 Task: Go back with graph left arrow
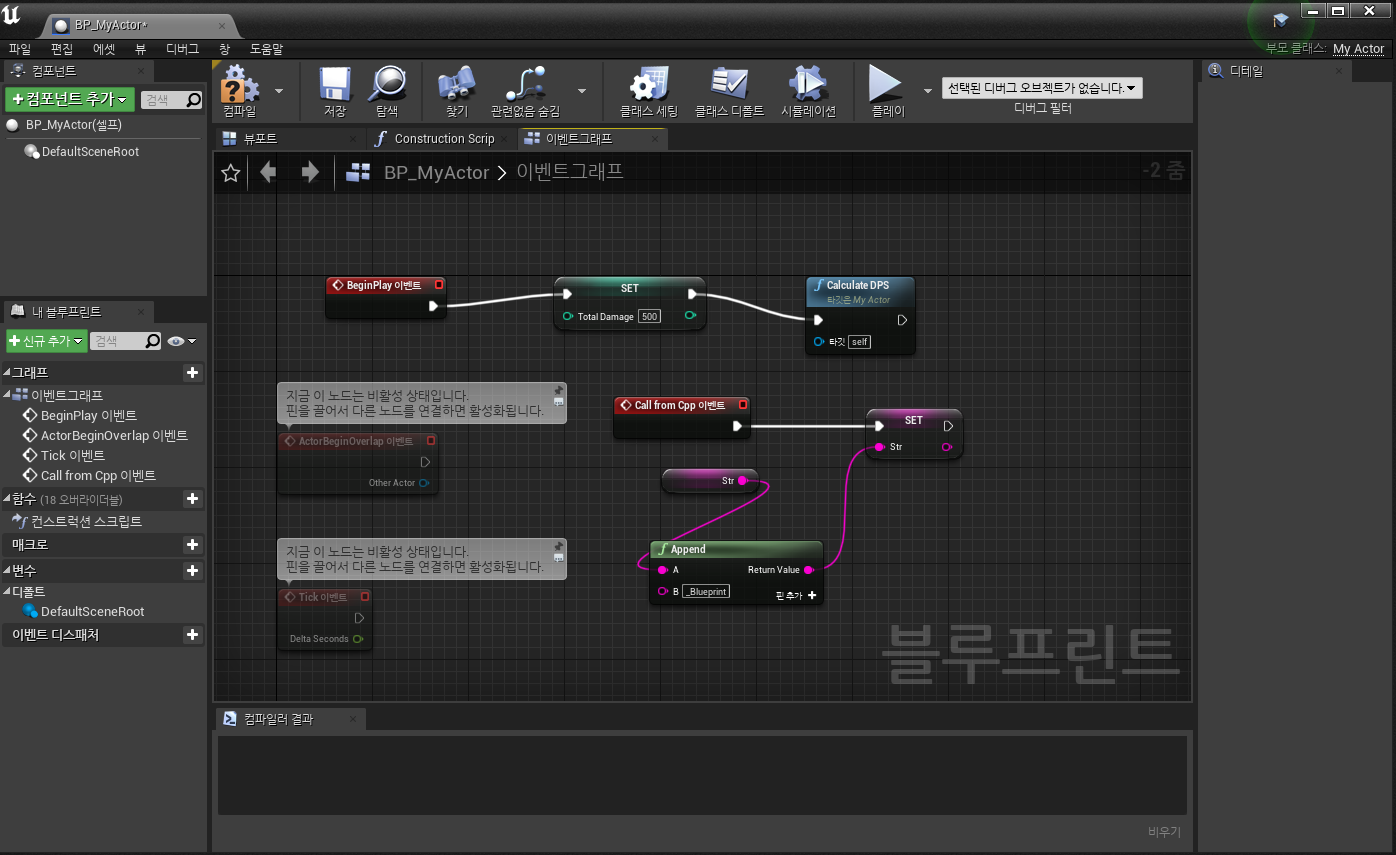[268, 173]
